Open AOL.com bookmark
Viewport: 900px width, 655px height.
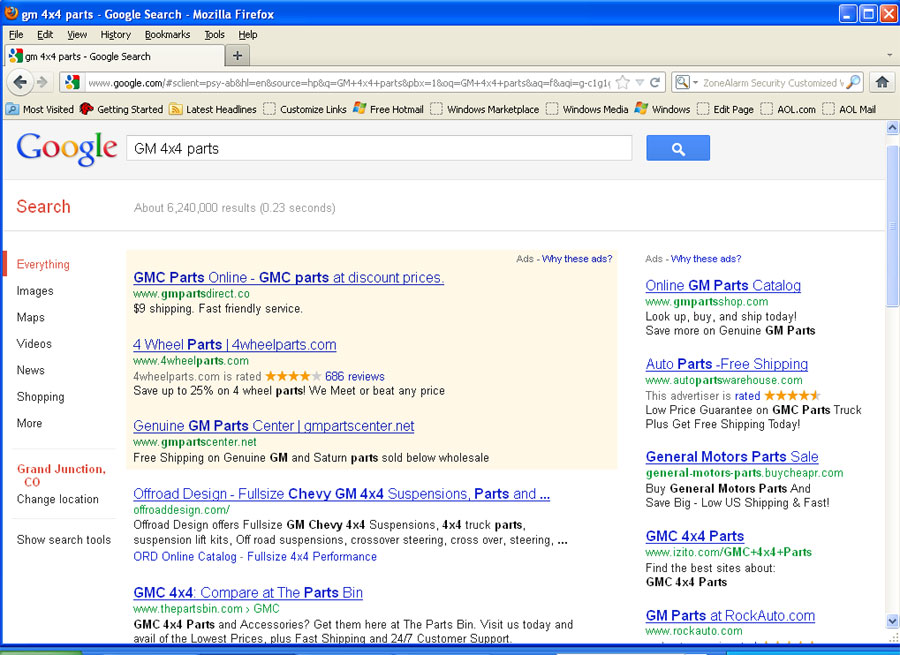788,109
